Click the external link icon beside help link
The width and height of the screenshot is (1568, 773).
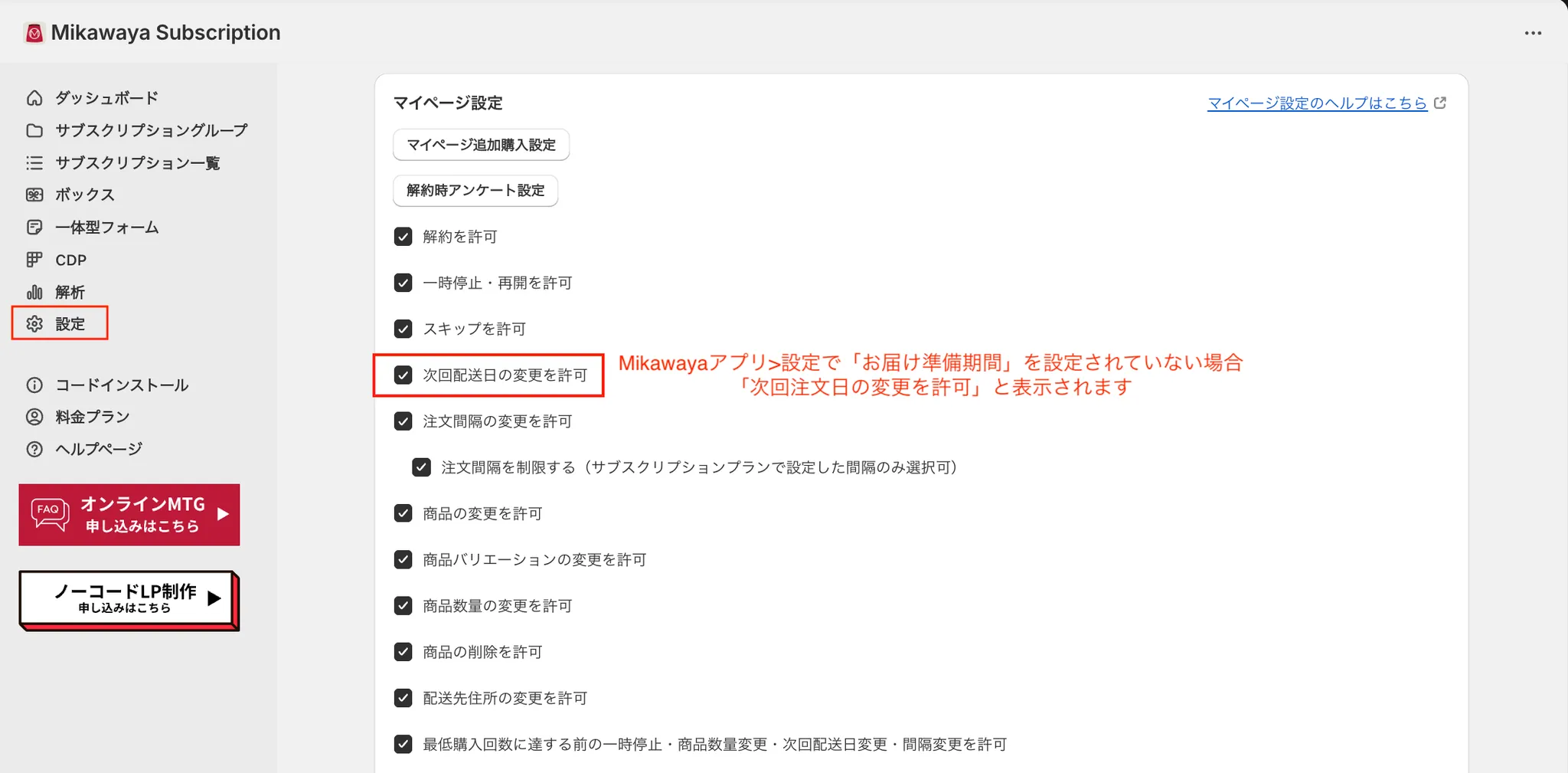[1440, 103]
